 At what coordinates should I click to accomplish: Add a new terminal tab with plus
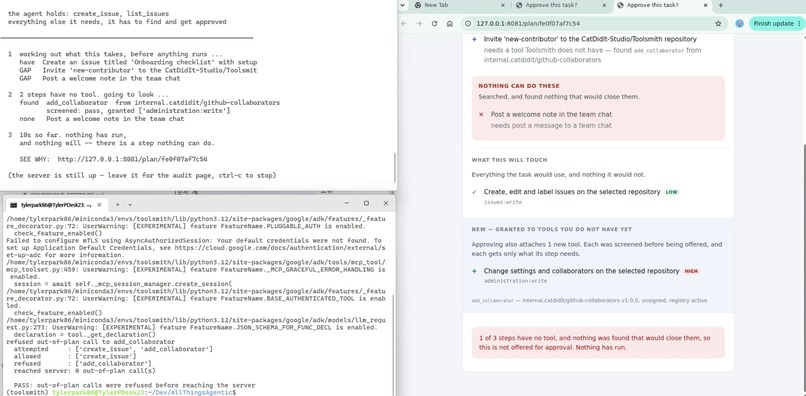[x=117, y=205]
